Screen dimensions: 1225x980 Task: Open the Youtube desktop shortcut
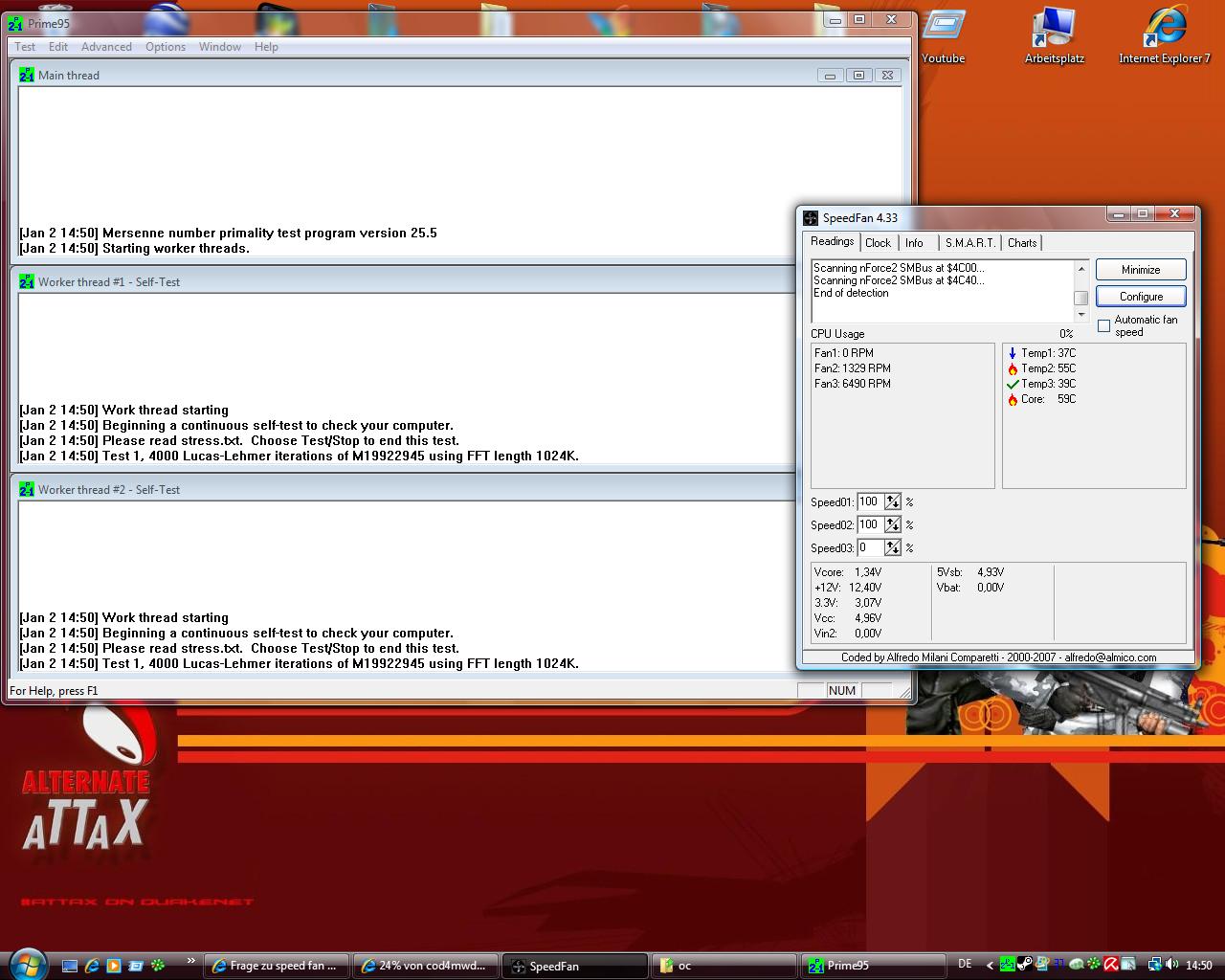944,36
